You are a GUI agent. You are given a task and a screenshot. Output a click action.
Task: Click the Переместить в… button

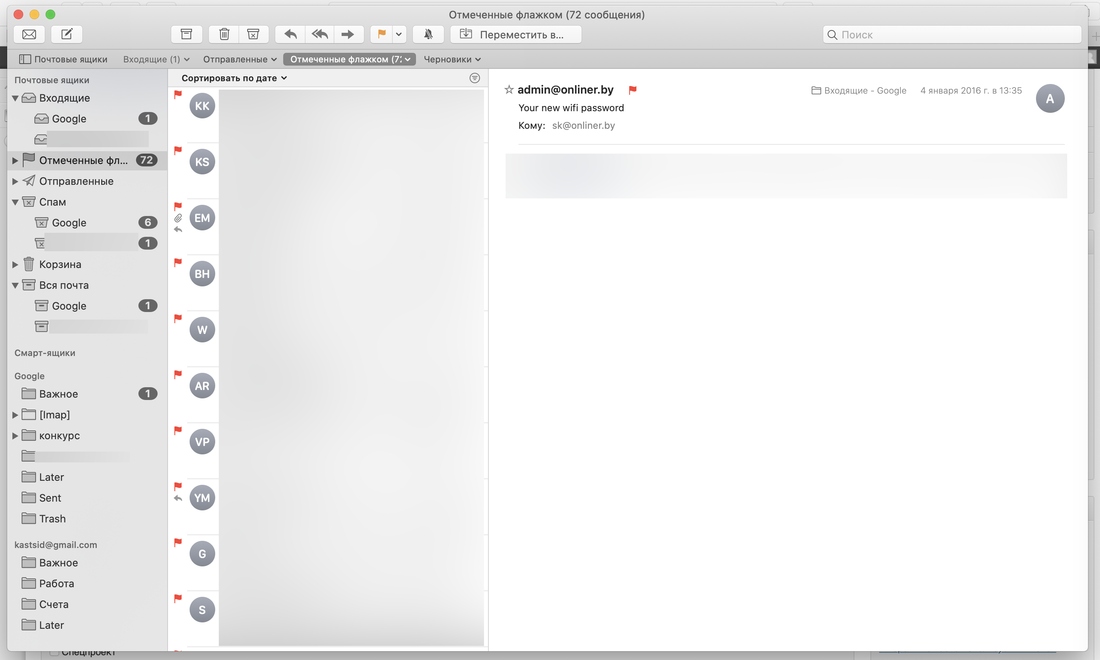[x=516, y=34]
